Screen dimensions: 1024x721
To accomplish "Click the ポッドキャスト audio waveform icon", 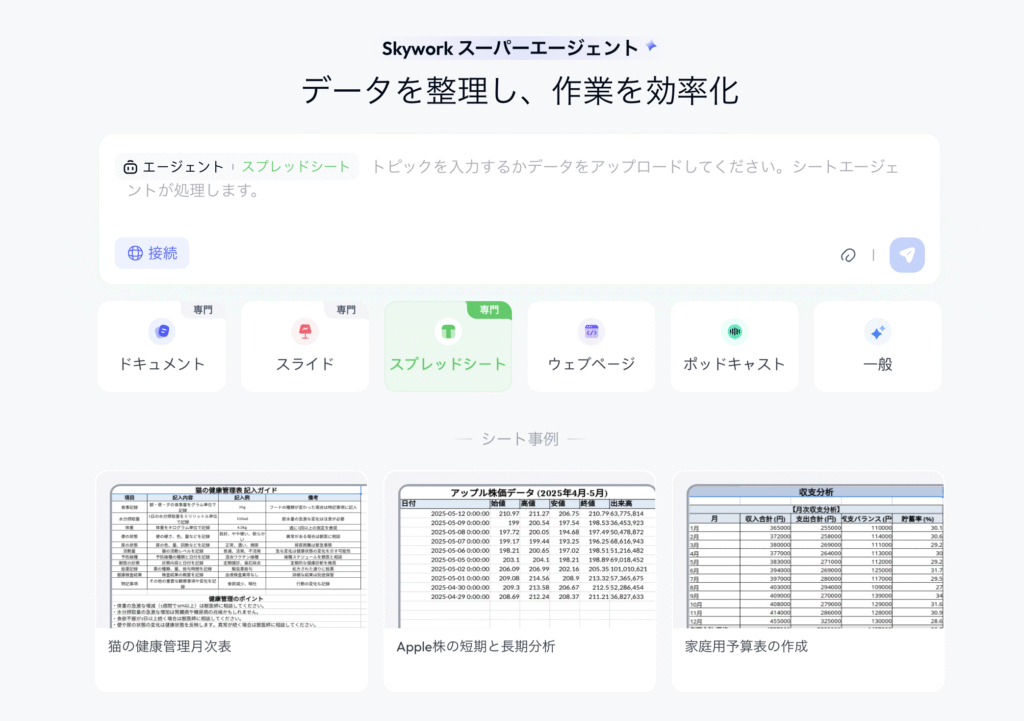I will tap(735, 331).
